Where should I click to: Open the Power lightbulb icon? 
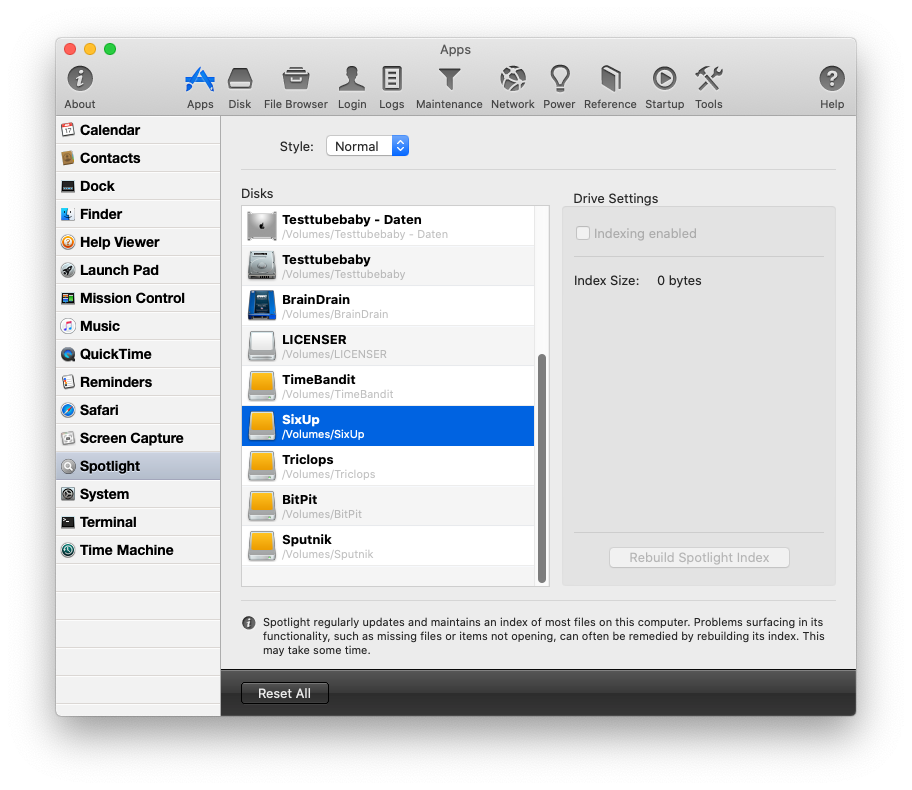[x=559, y=87]
